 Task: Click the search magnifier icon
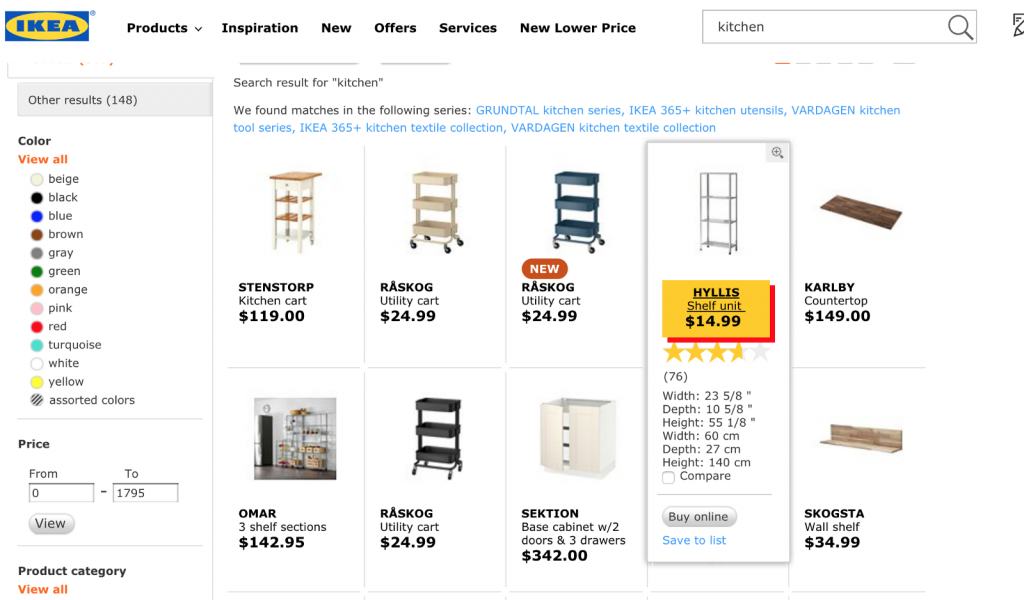pyautogui.click(x=960, y=28)
